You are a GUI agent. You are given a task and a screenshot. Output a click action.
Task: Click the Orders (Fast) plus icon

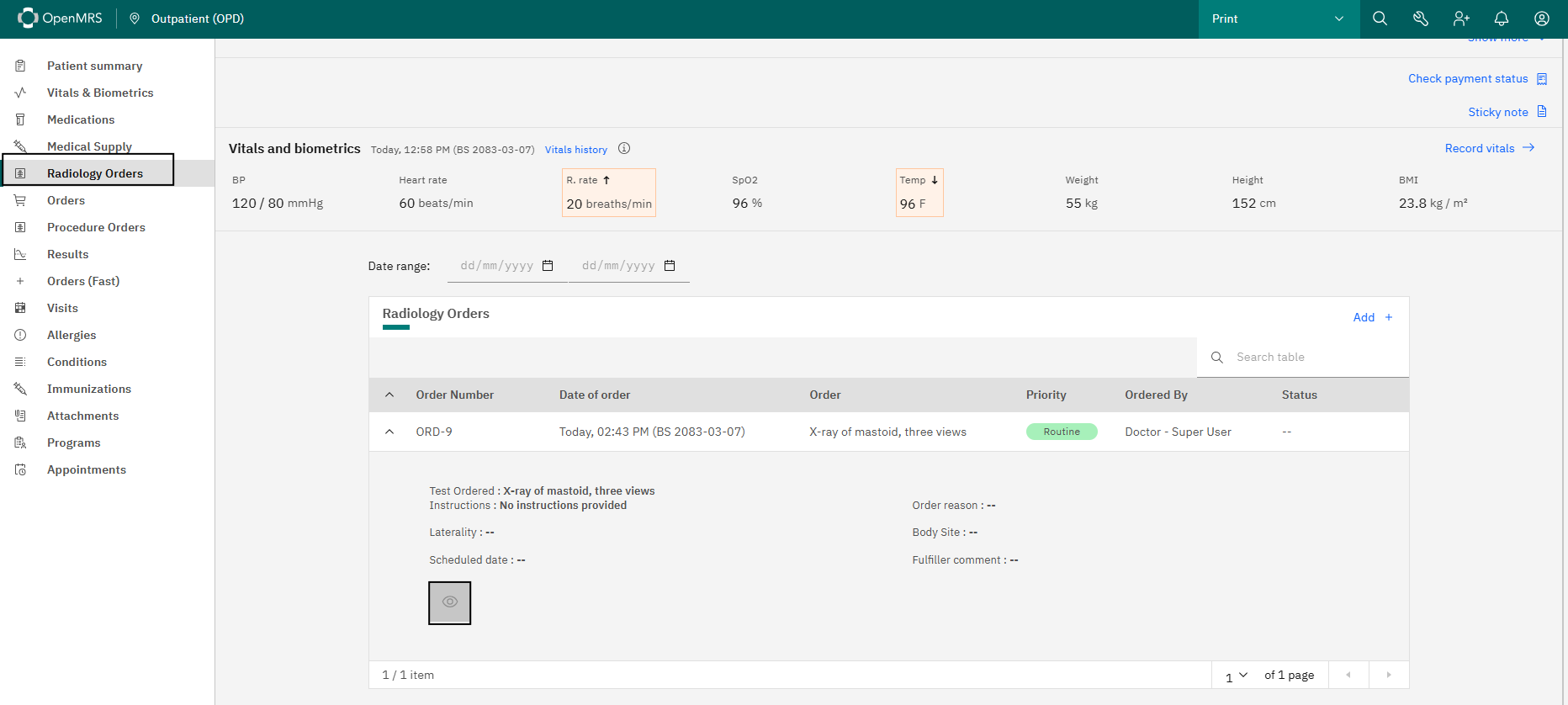(20, 281)
